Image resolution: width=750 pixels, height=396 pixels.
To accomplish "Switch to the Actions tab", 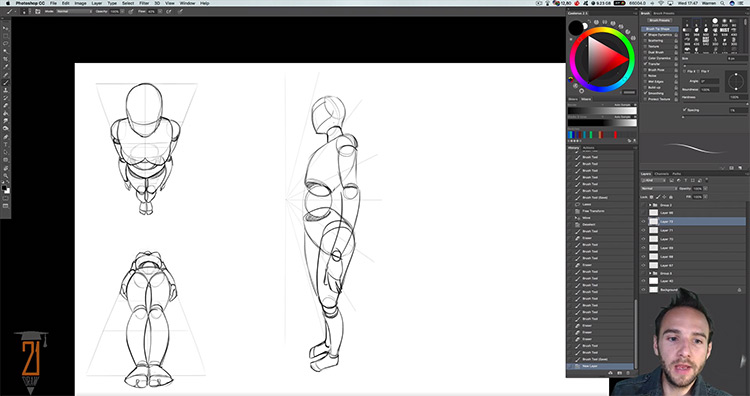I will tap(588, 148).
